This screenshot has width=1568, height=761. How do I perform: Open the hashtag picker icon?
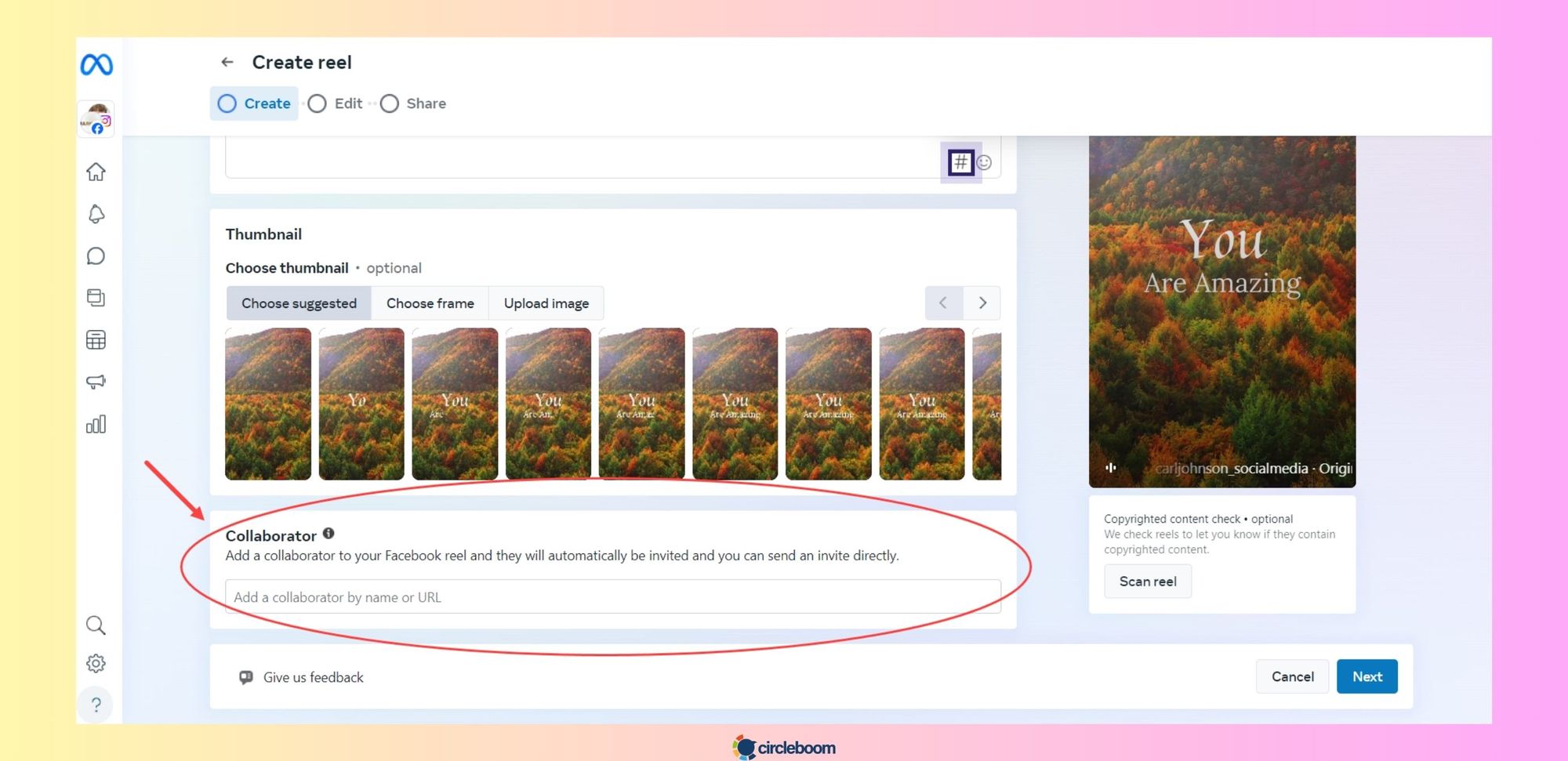pos(963,162)
